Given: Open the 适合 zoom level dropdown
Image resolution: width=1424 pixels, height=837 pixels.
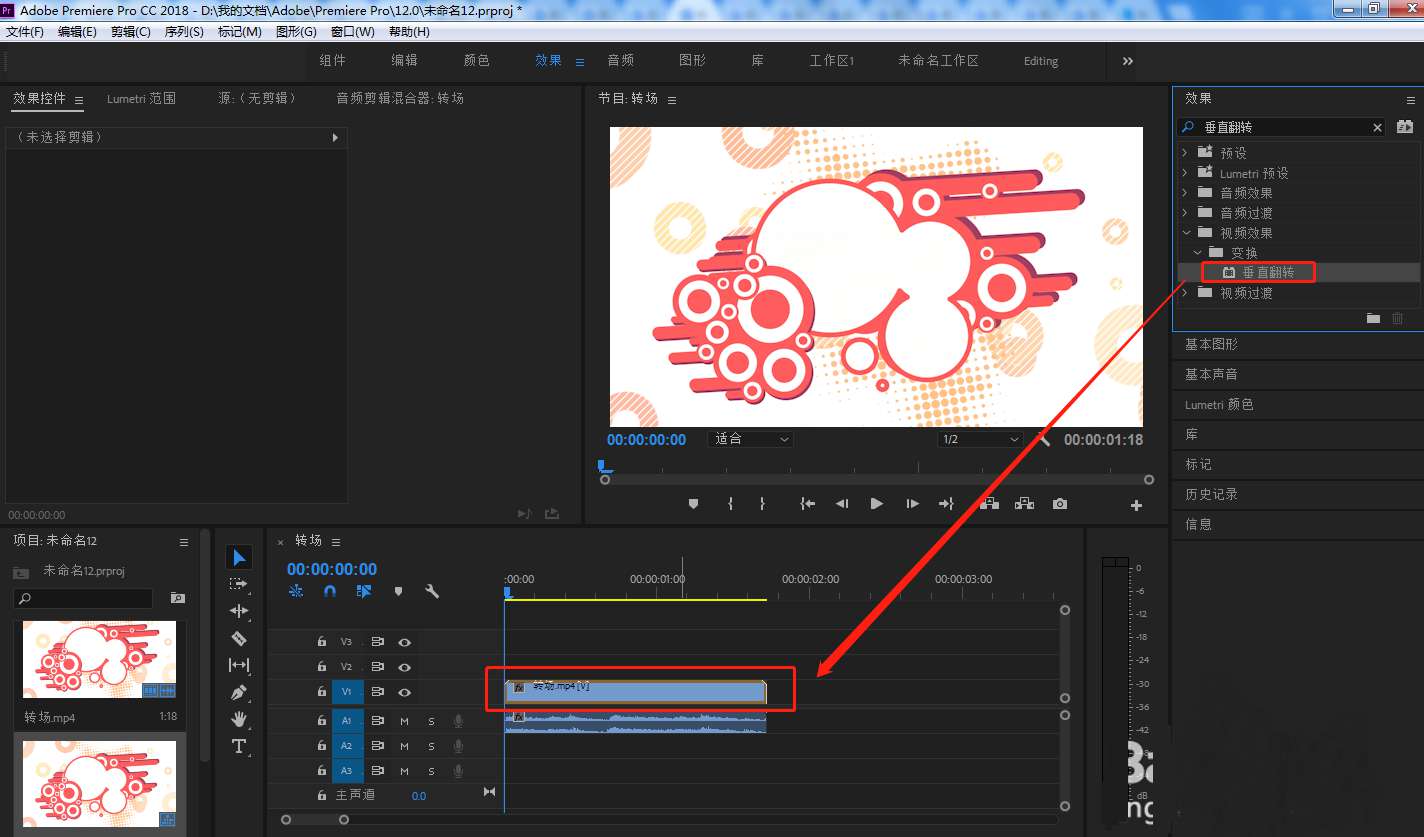Looking at the screenshot, I should pos(750,439).
